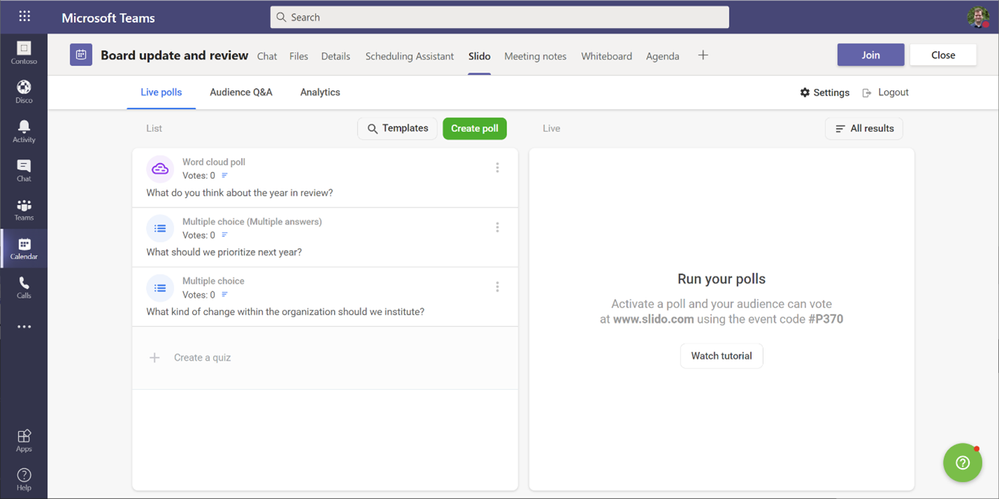Switch to the Analytics tab

click(x=320, y=92)
